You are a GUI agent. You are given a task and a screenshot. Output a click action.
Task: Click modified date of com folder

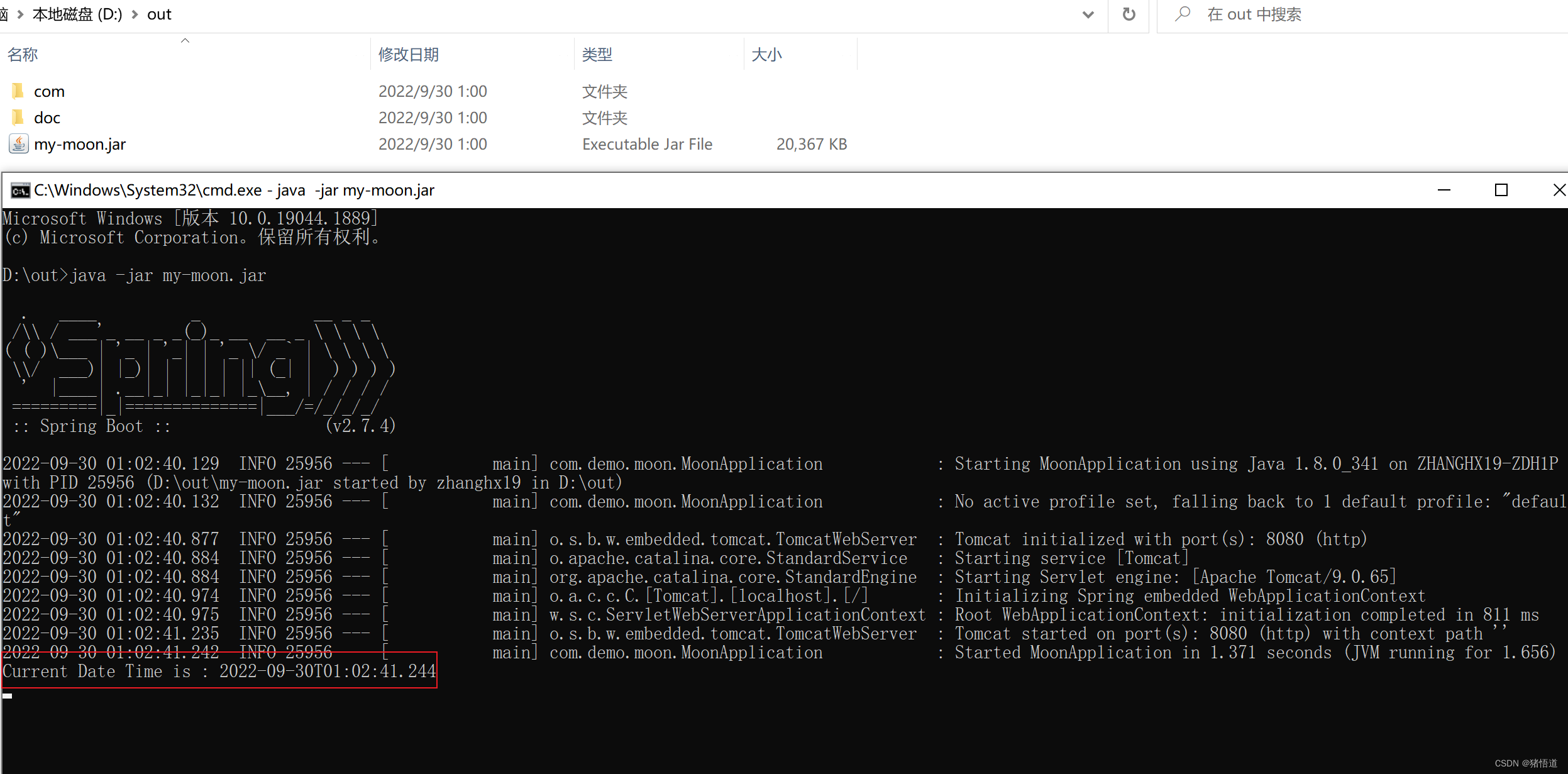click(433, 92)
